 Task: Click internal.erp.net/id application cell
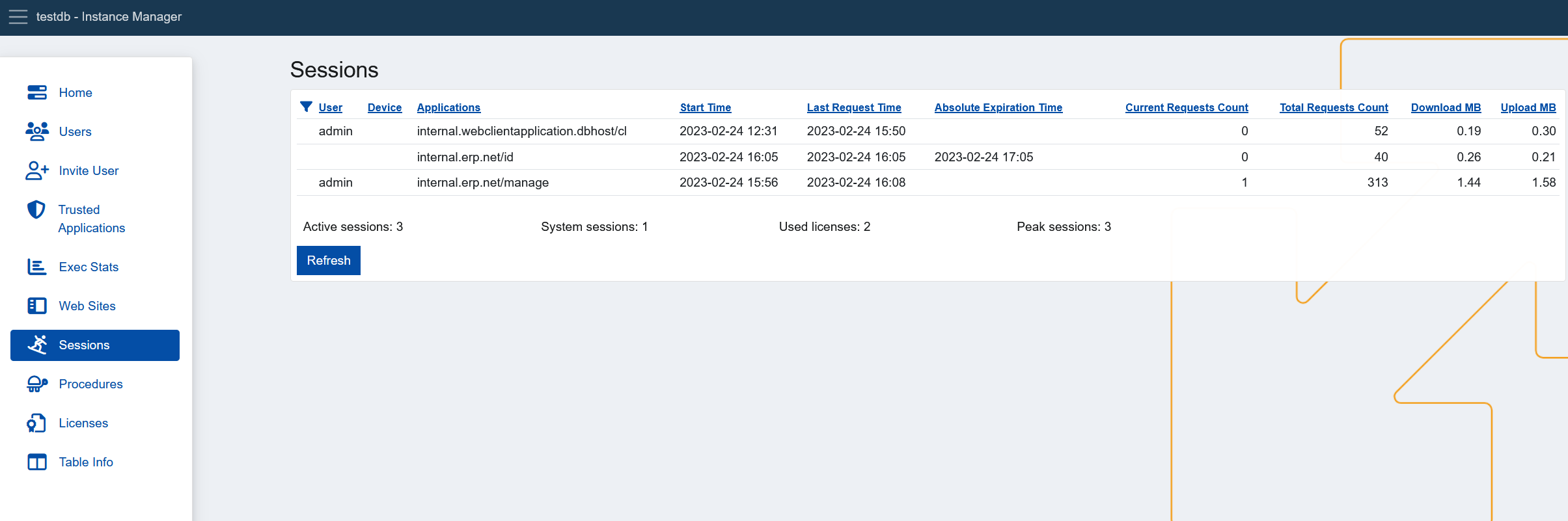point(465,157)
